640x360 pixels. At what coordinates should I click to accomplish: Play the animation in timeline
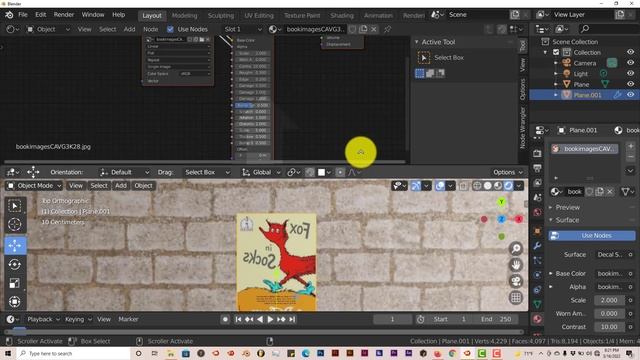pos(270,319)
